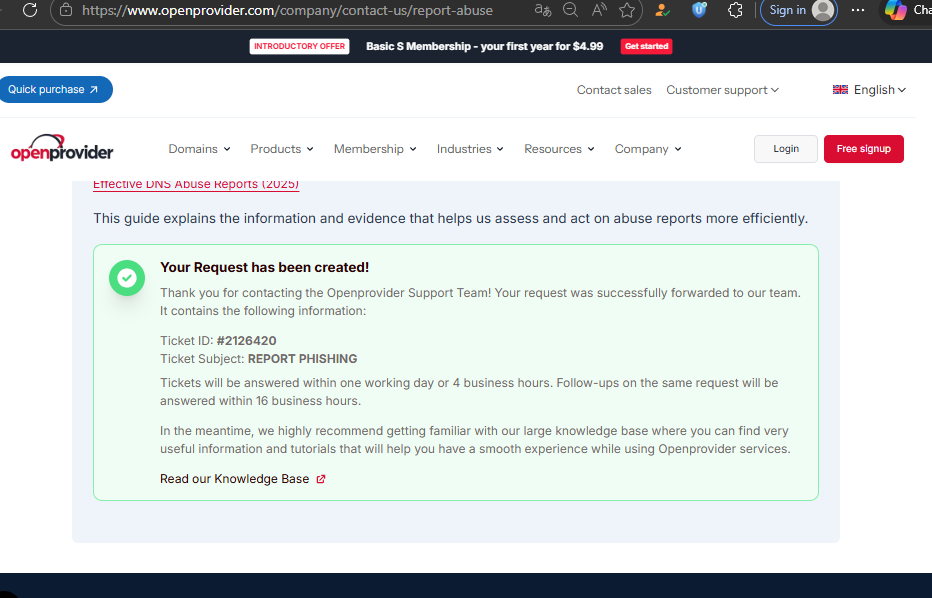Open the browser extensions puzzle icon

coord(735,10)
